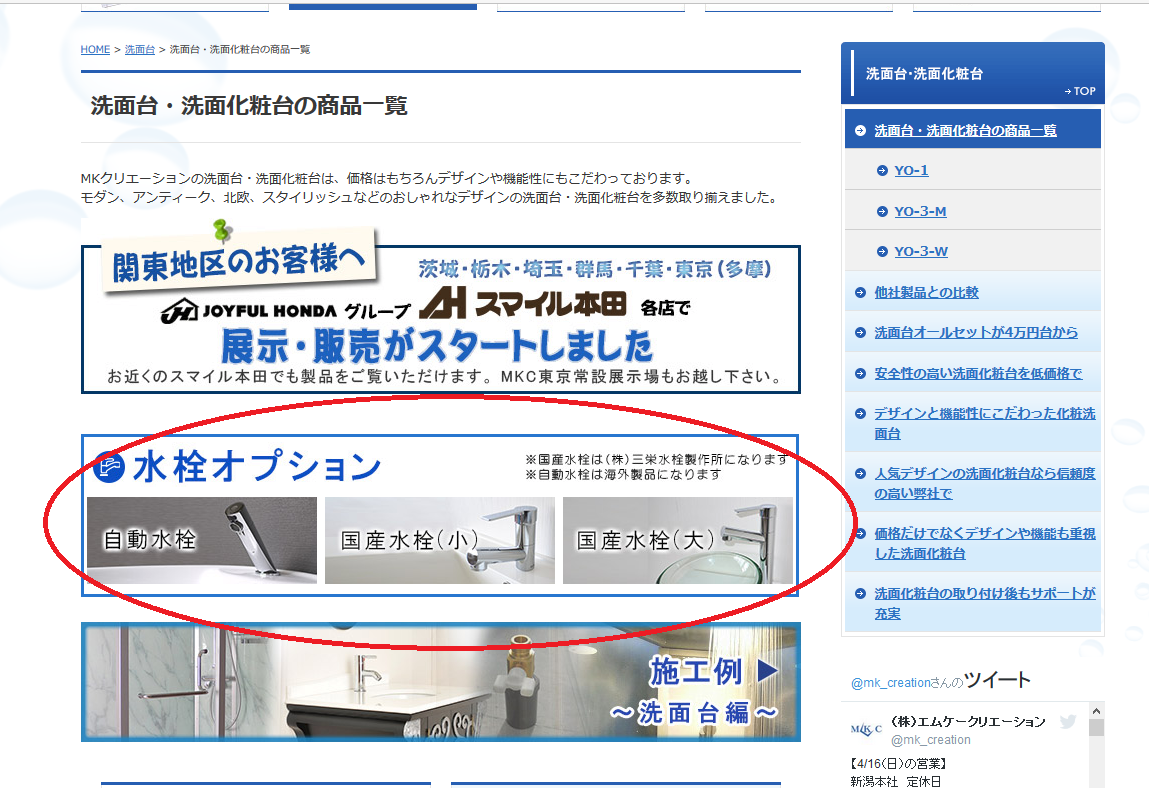Screen dimensions: 1149x788
Task: Open 洗面台オールセットが4万円台から link
Action: [x=976, y=332]
